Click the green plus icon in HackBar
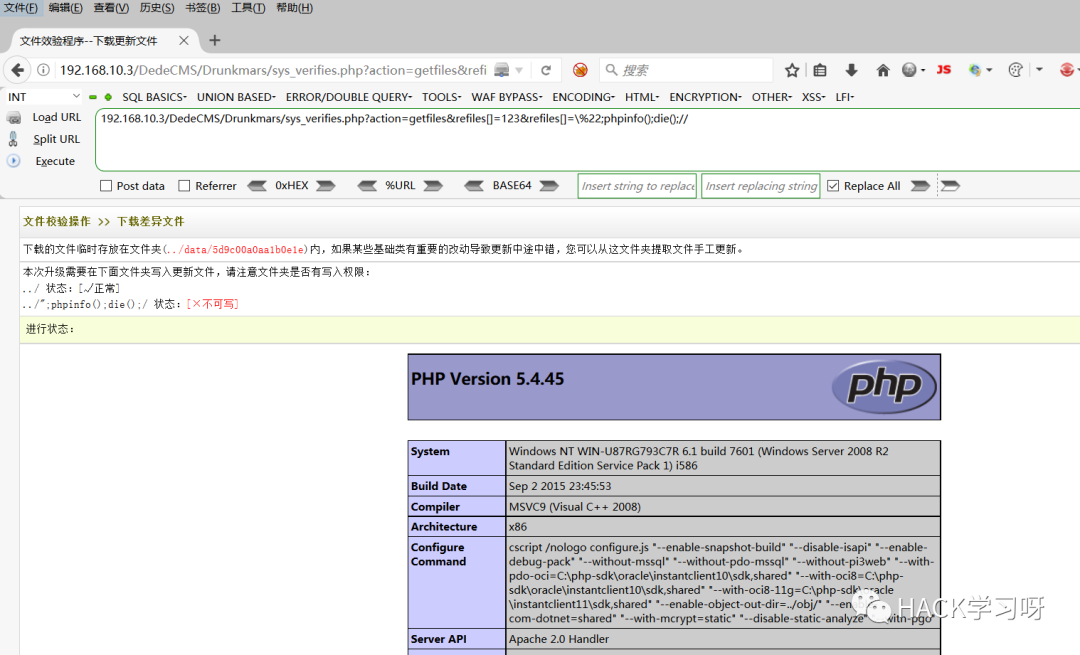 click(x=108, y=97)
